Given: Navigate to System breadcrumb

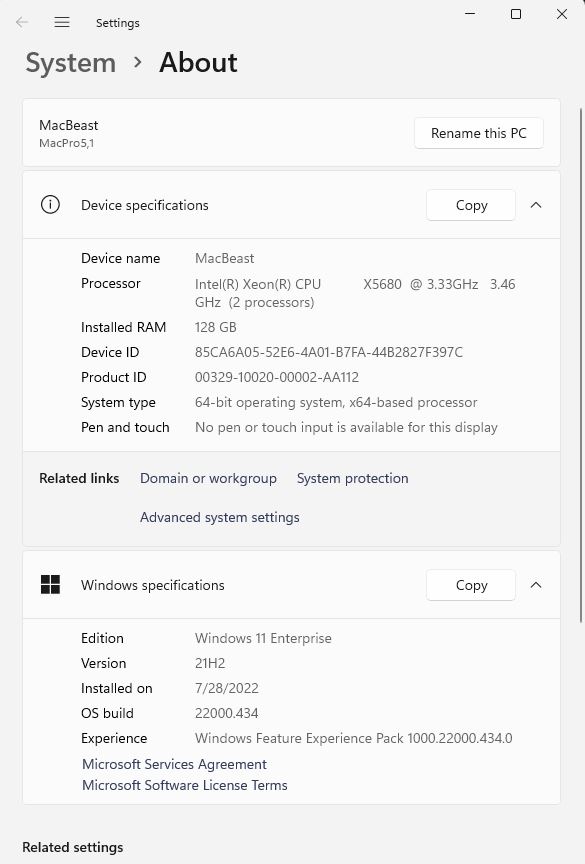Looking at the screenshot, I should (71, 63).
